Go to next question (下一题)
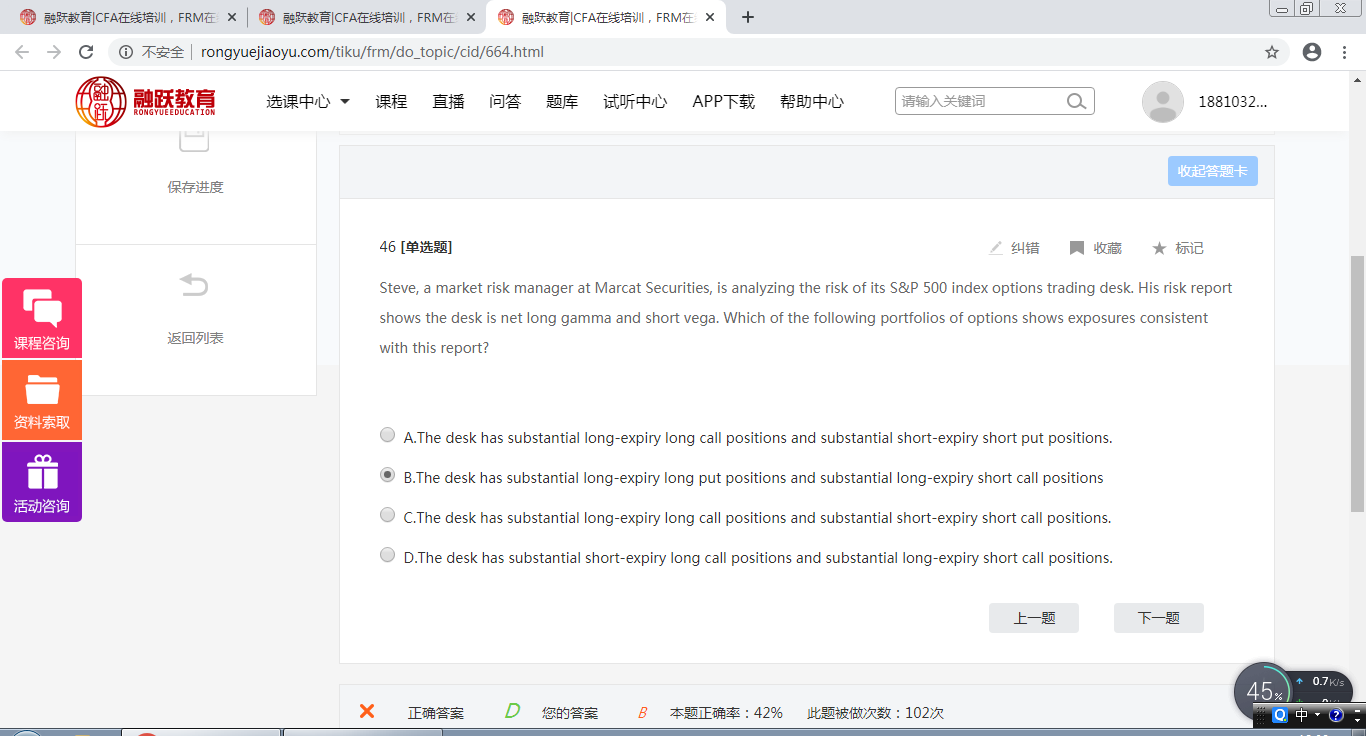This screenshot has width=1366, height=736. click(x=1158, y=618)
